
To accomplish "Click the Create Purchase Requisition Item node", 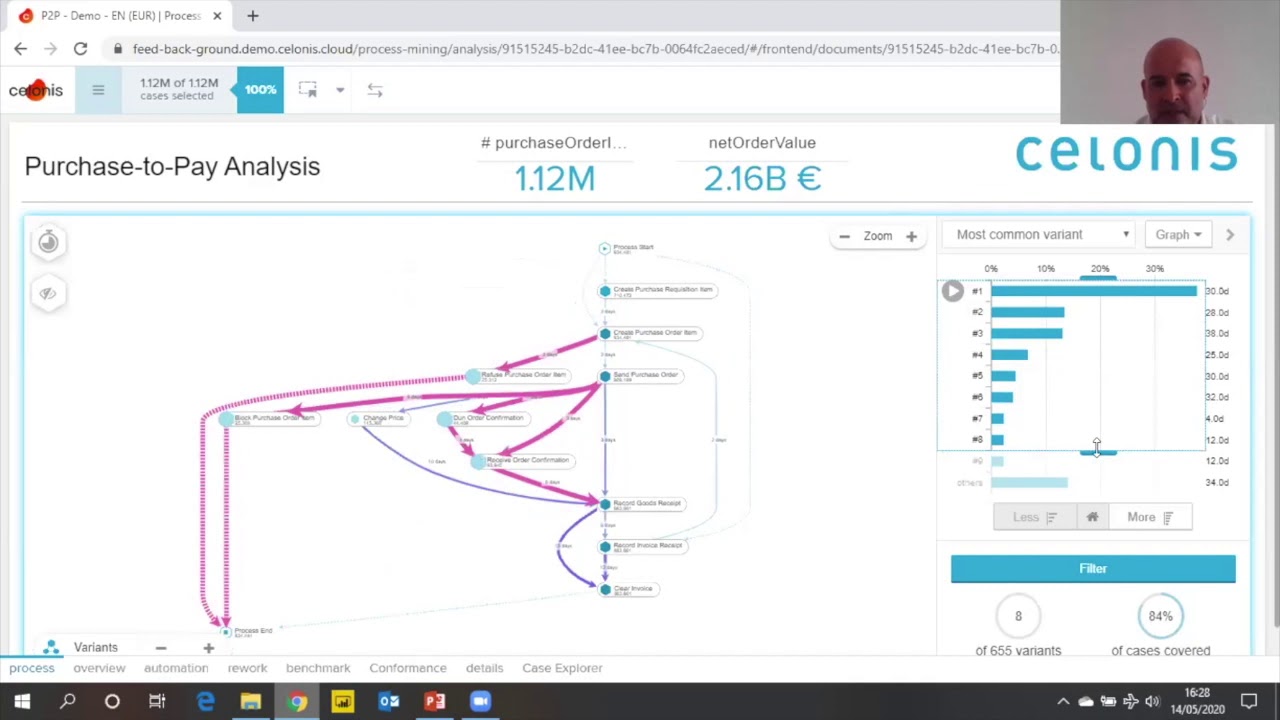I will (657, 291).
